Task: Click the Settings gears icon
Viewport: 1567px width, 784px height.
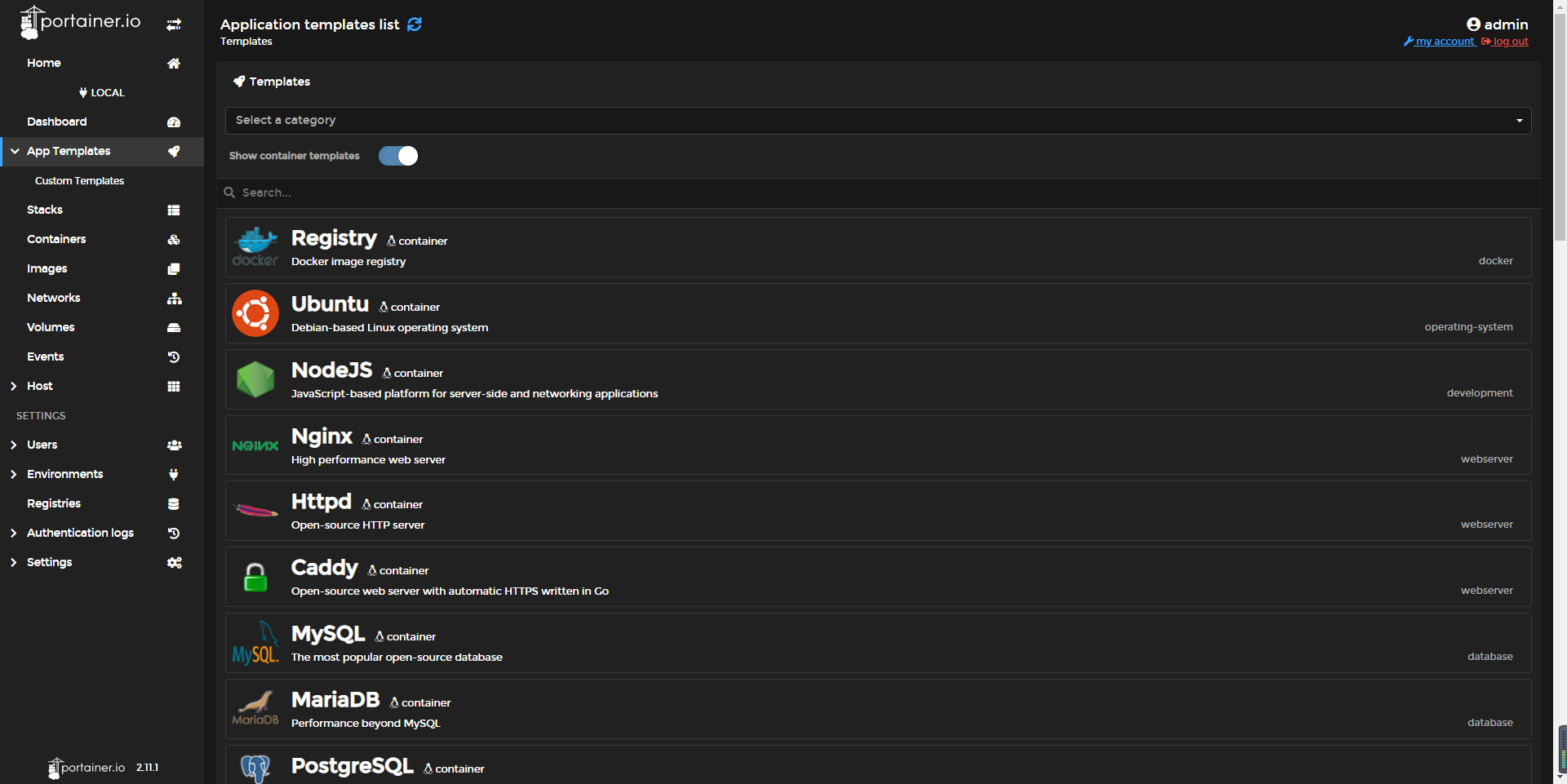Action: click(x=174, y=562)
